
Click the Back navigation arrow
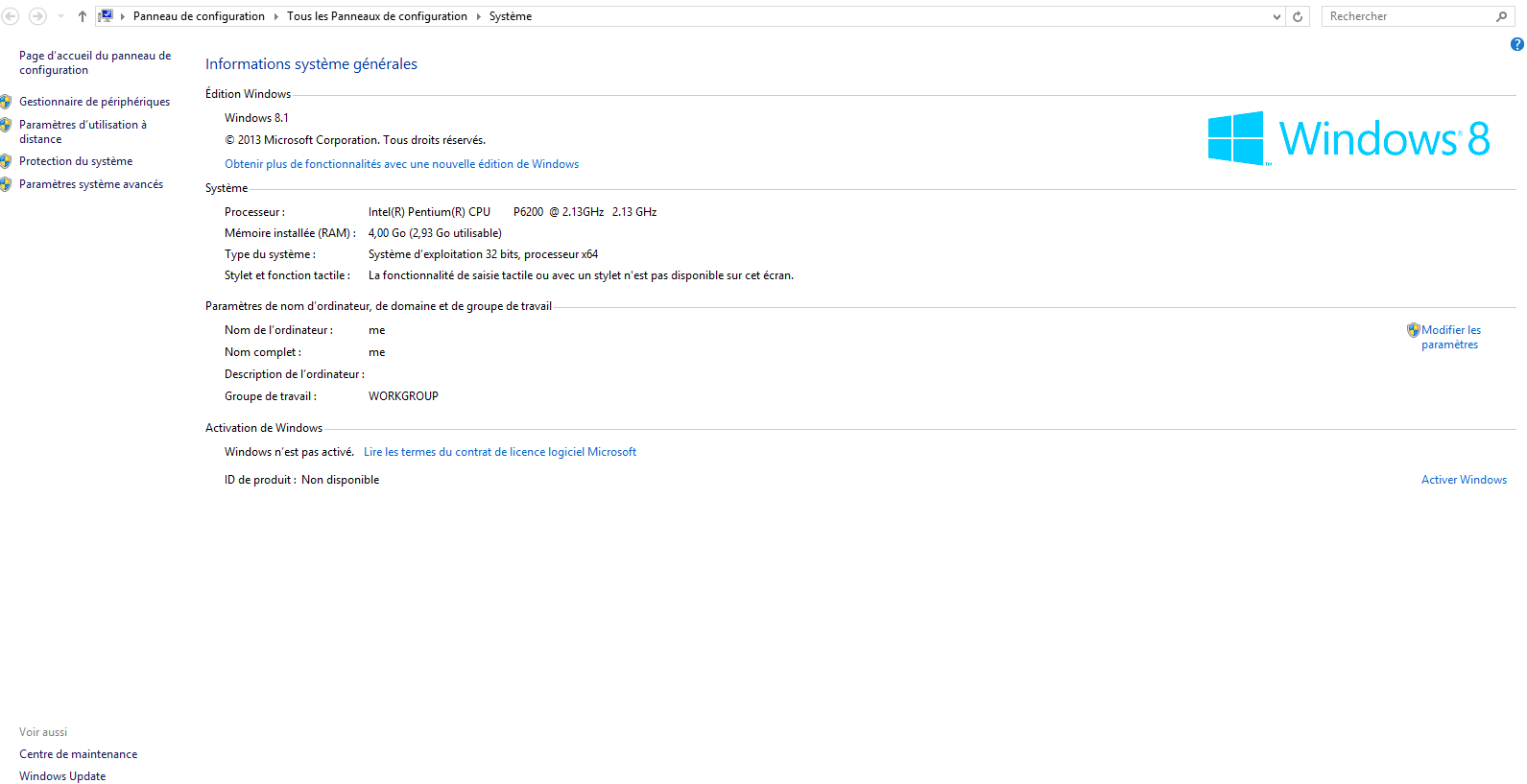tap(11, 16)
